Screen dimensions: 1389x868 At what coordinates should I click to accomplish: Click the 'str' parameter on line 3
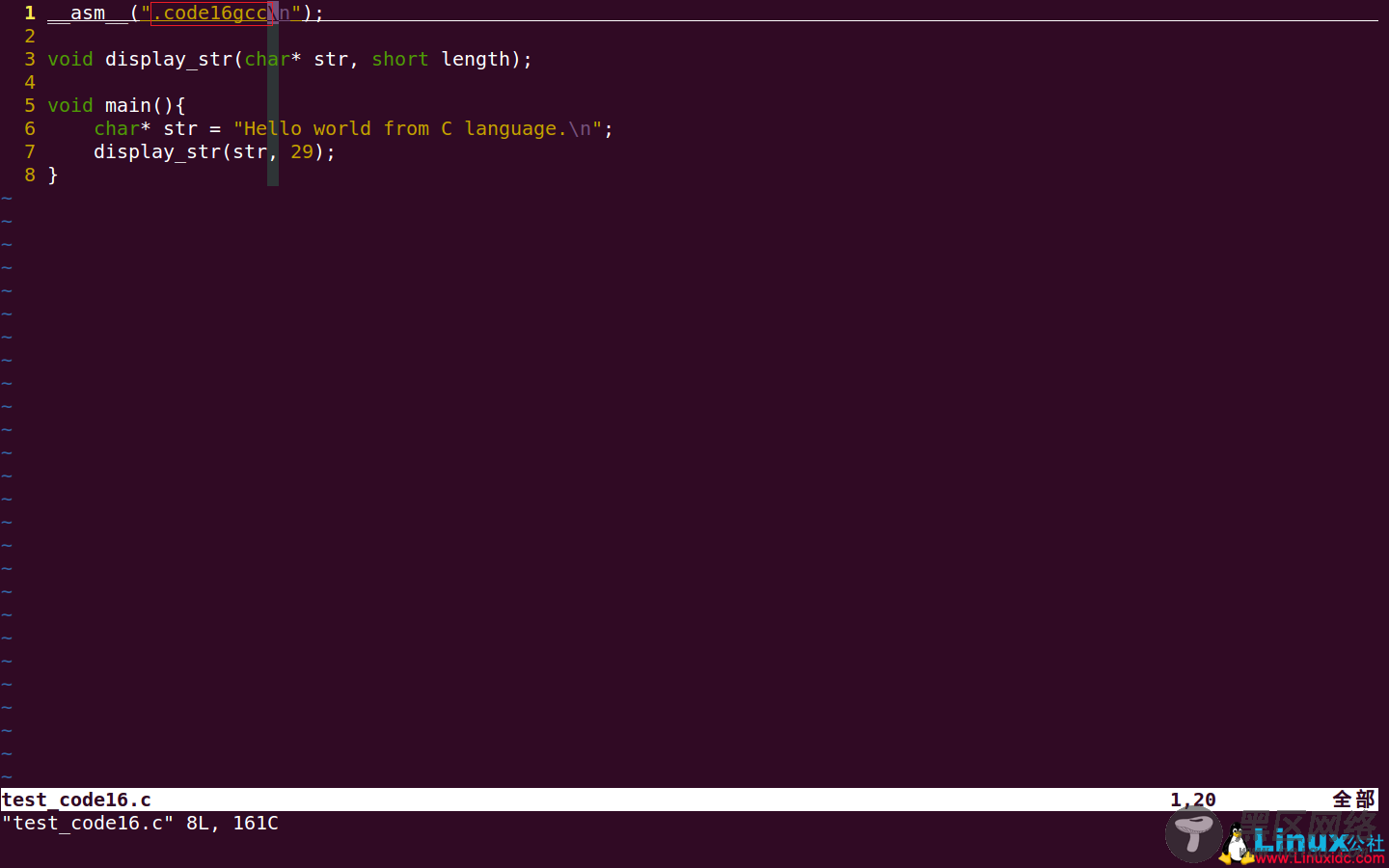[331, 60]
